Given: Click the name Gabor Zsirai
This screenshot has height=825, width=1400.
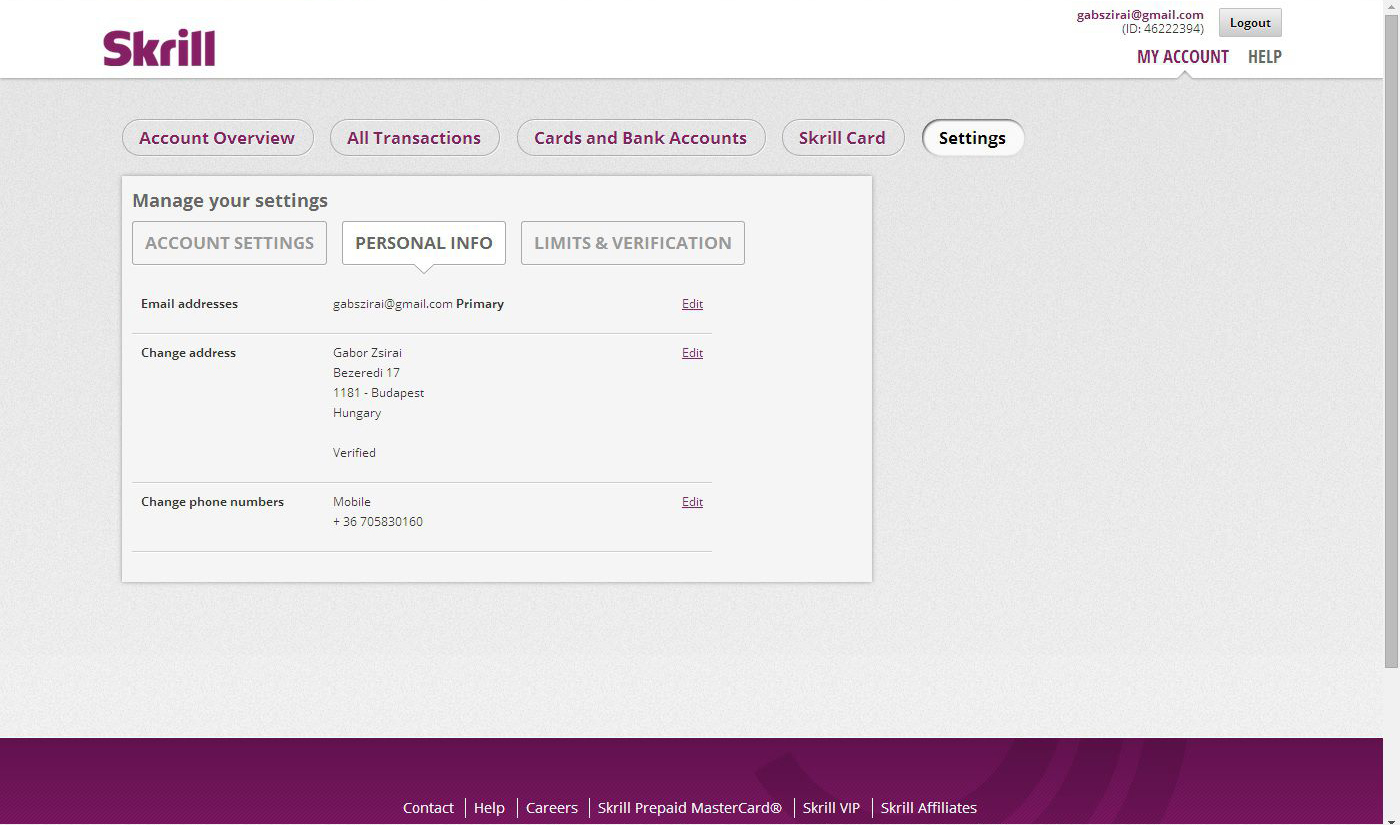Looking at the screenshot, I should click(367, 353).
